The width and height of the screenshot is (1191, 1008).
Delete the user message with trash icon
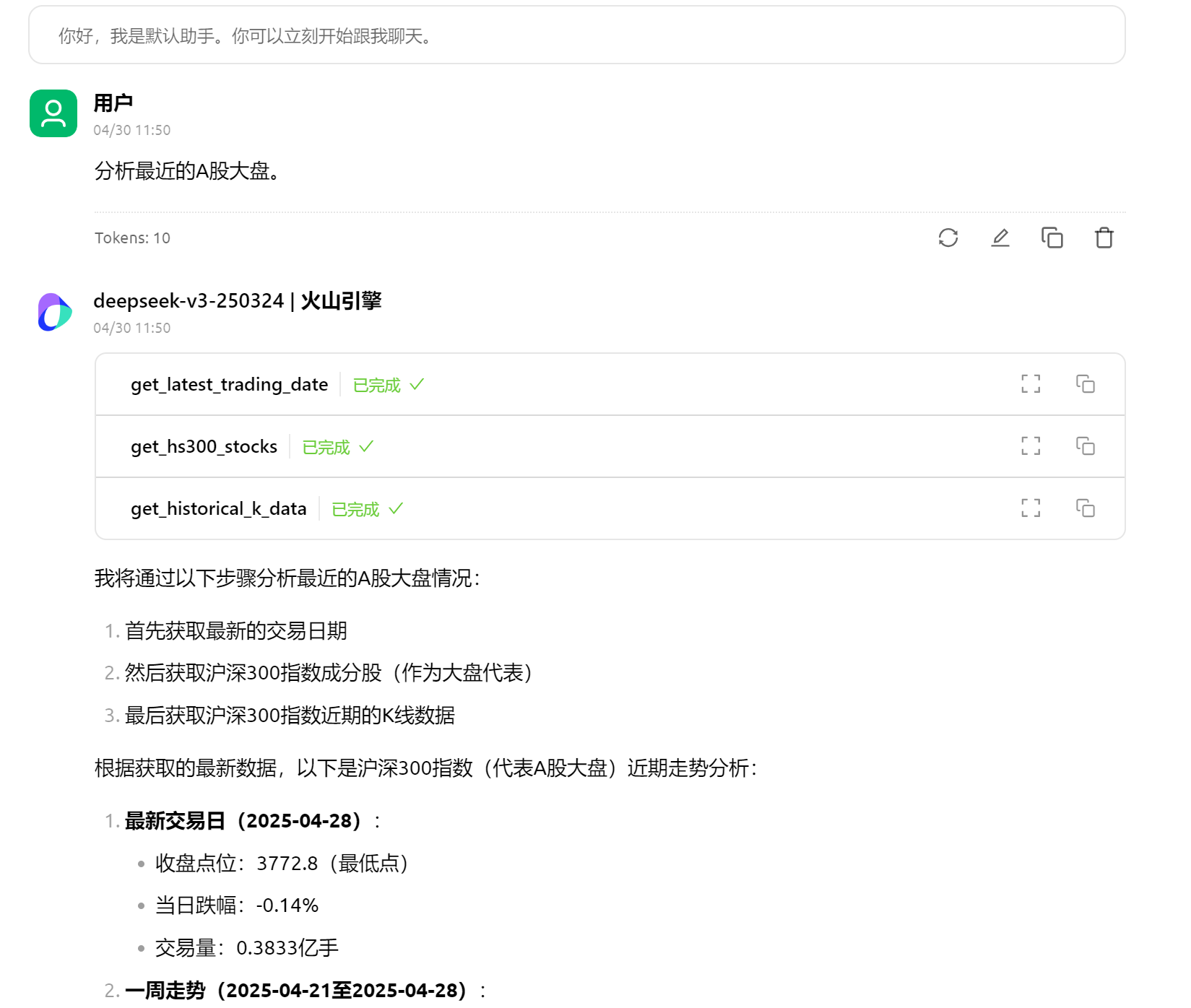(x=1104, y=238)
